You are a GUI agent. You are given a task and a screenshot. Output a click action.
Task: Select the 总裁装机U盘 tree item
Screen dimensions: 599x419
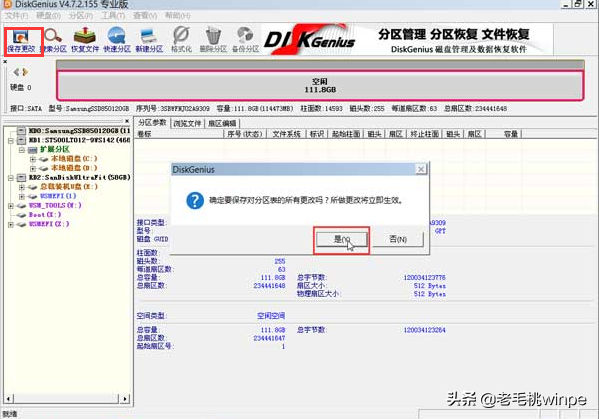pos(69,187)
